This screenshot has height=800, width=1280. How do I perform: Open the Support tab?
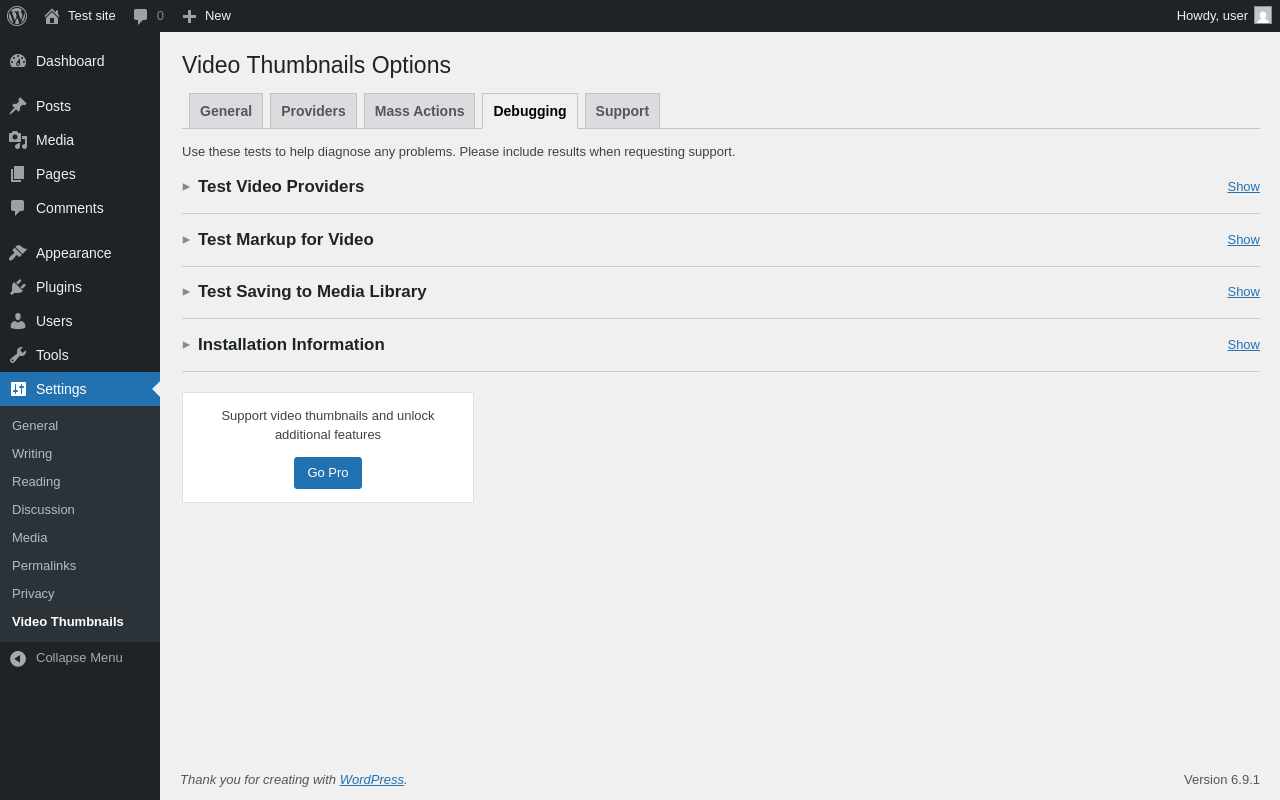click(622, 111)
